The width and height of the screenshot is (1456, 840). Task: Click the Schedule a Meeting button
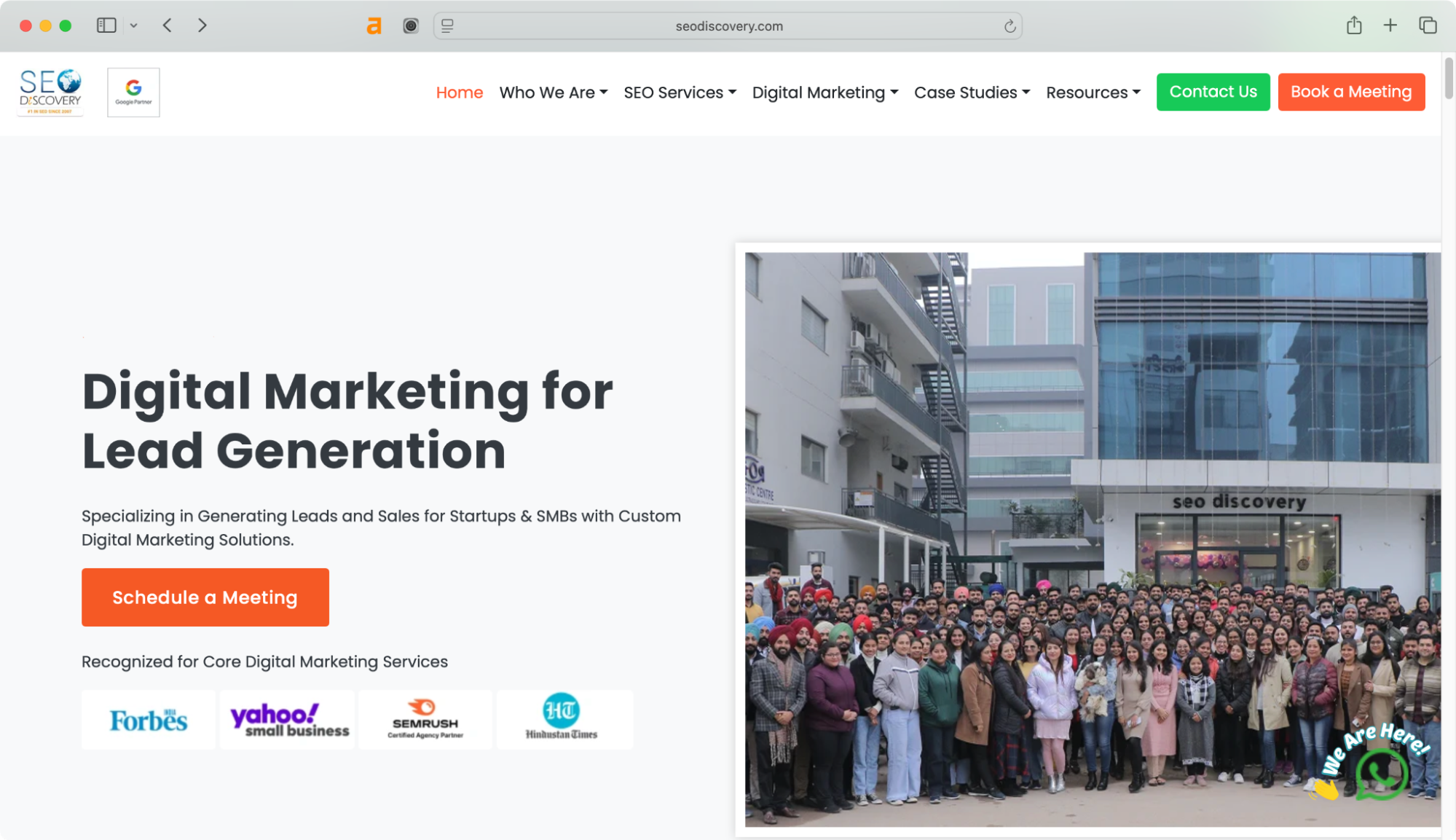tap(205, 597)
